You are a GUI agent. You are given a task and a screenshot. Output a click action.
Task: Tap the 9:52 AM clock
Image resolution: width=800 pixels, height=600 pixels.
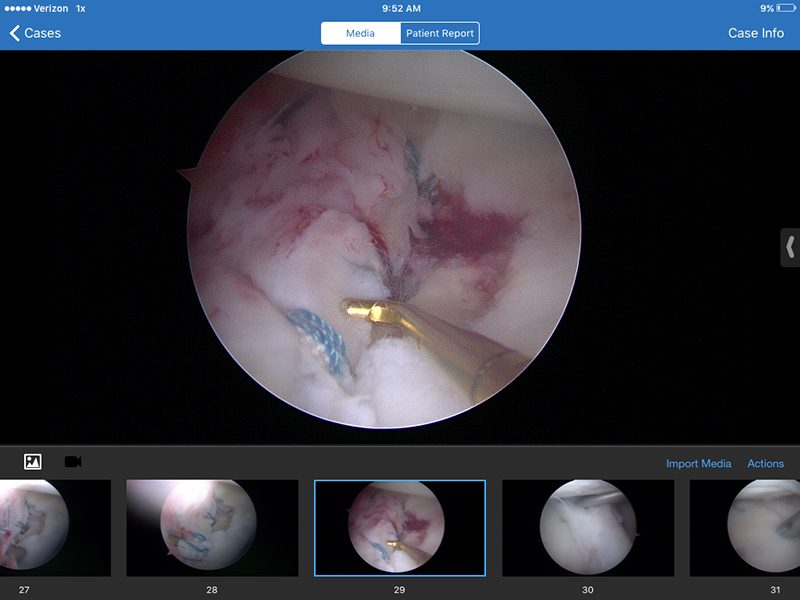(401, 8)
